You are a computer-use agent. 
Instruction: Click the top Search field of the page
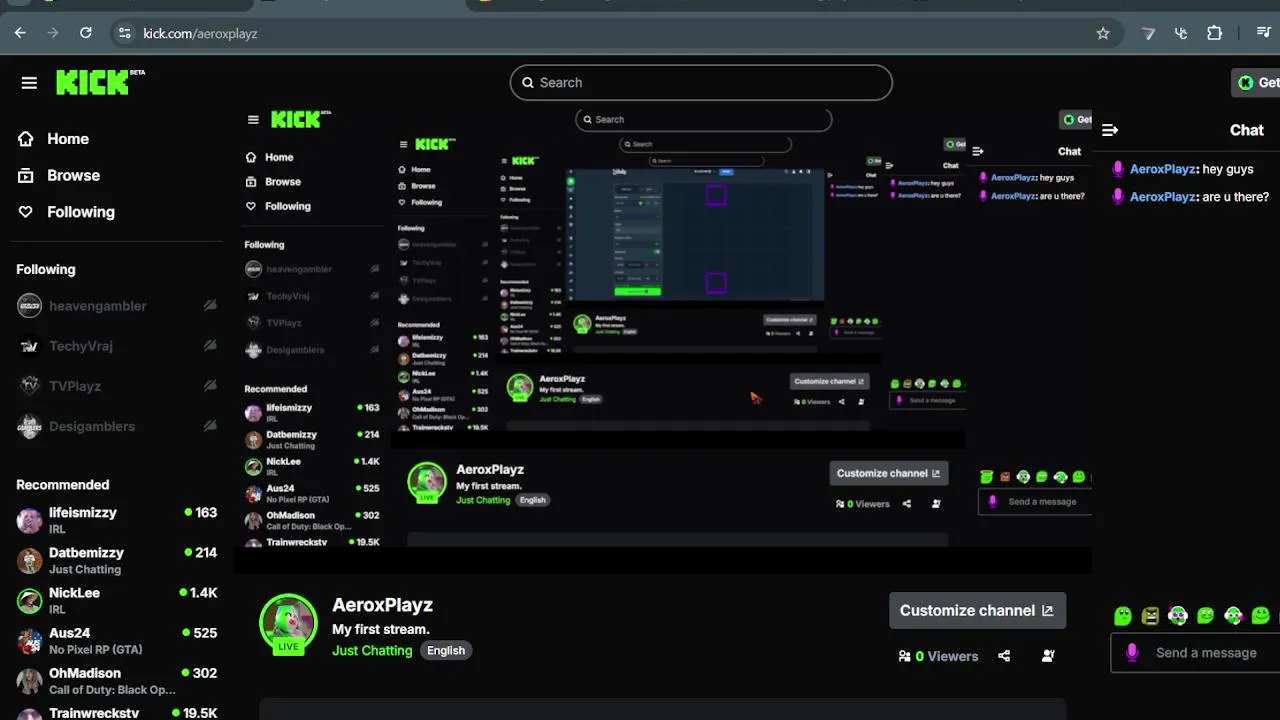[x=701, y=83]
